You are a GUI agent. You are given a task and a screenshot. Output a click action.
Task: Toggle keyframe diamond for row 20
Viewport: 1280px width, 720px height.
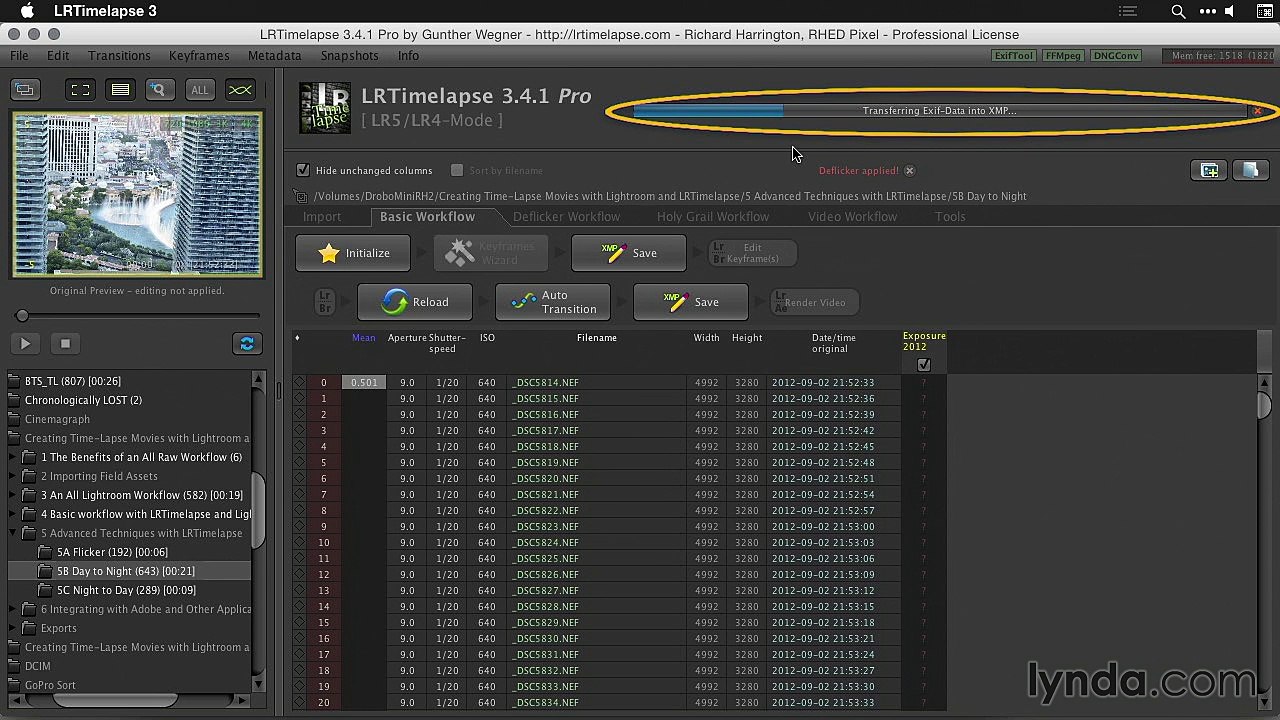click(299, 703)
